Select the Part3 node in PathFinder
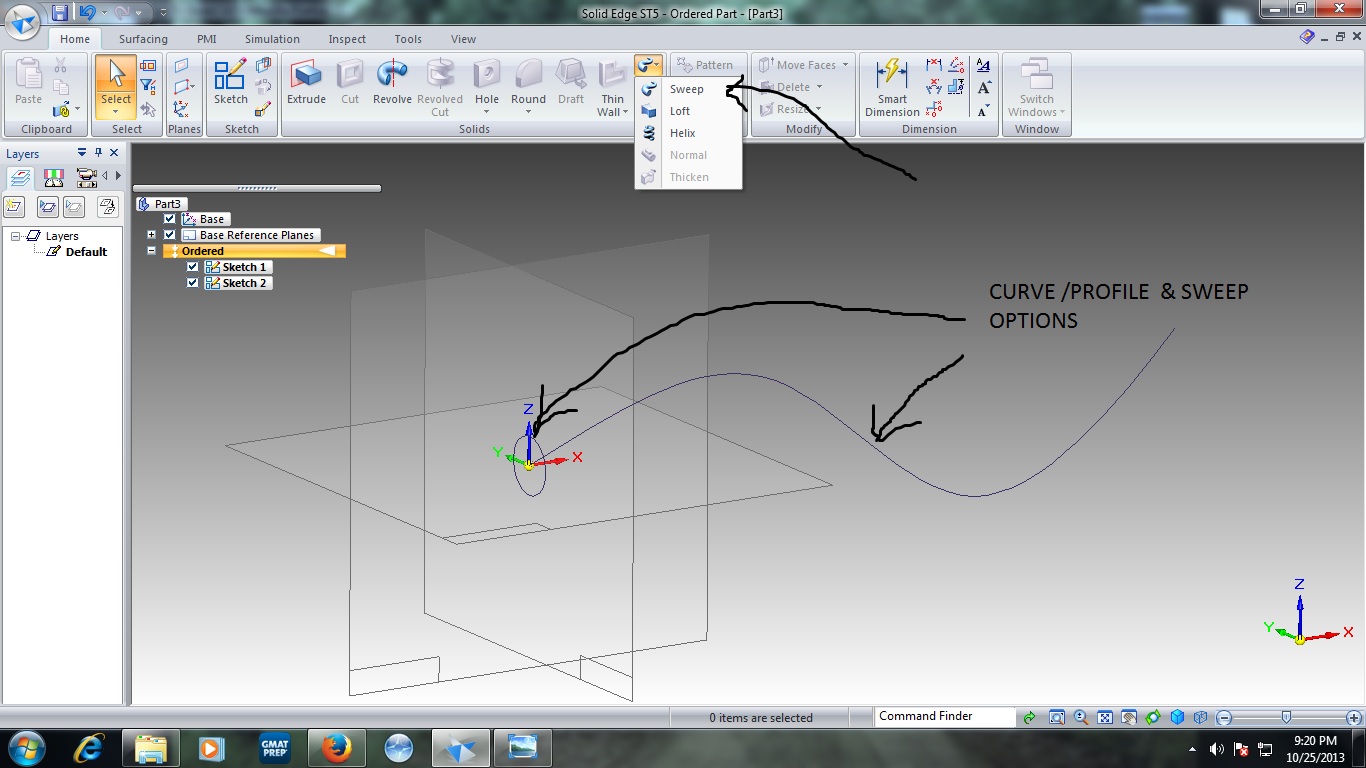The height and width of the screenshot is (768, 1366). tap(161, 204)
